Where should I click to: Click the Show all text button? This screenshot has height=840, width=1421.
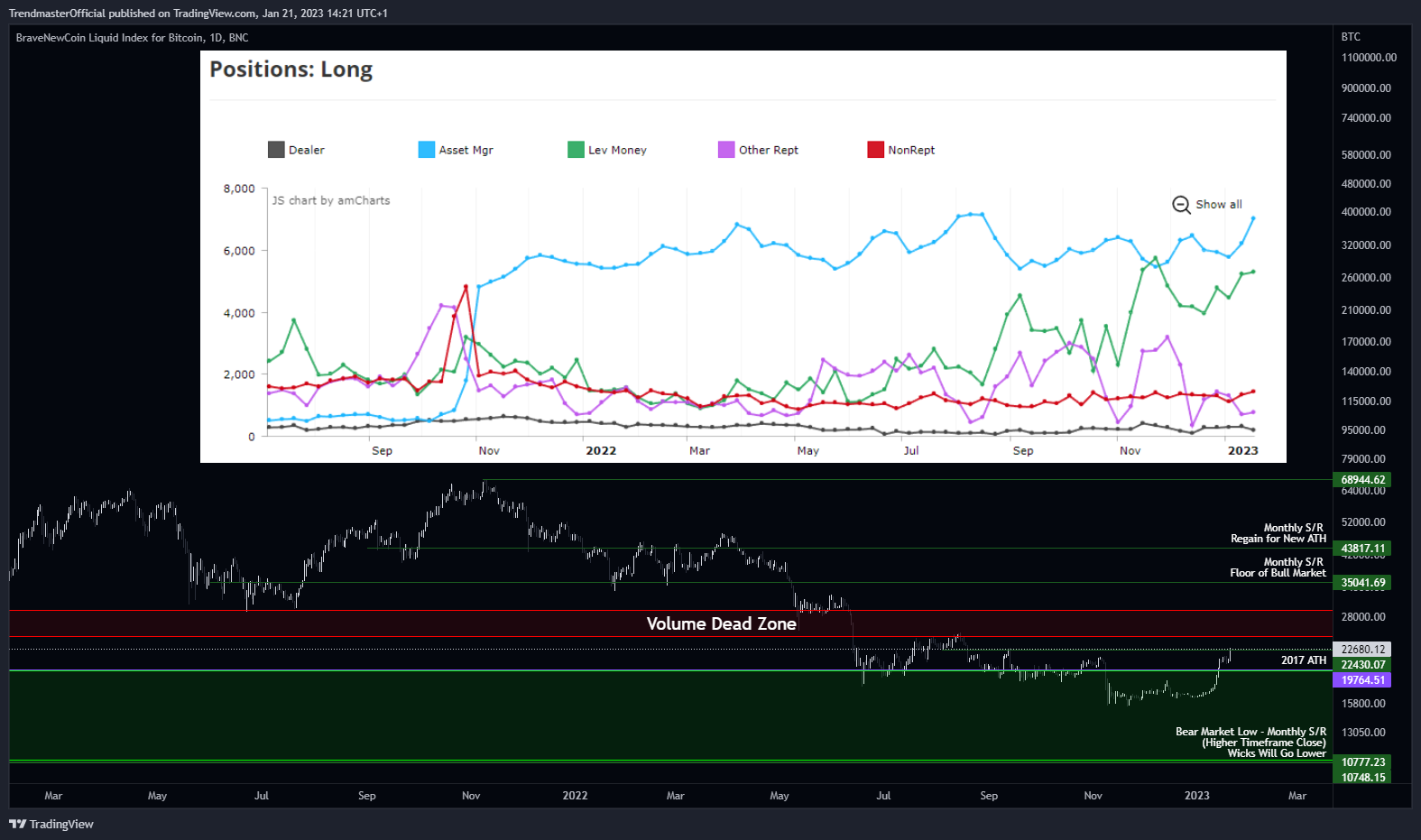(1219, 205)
